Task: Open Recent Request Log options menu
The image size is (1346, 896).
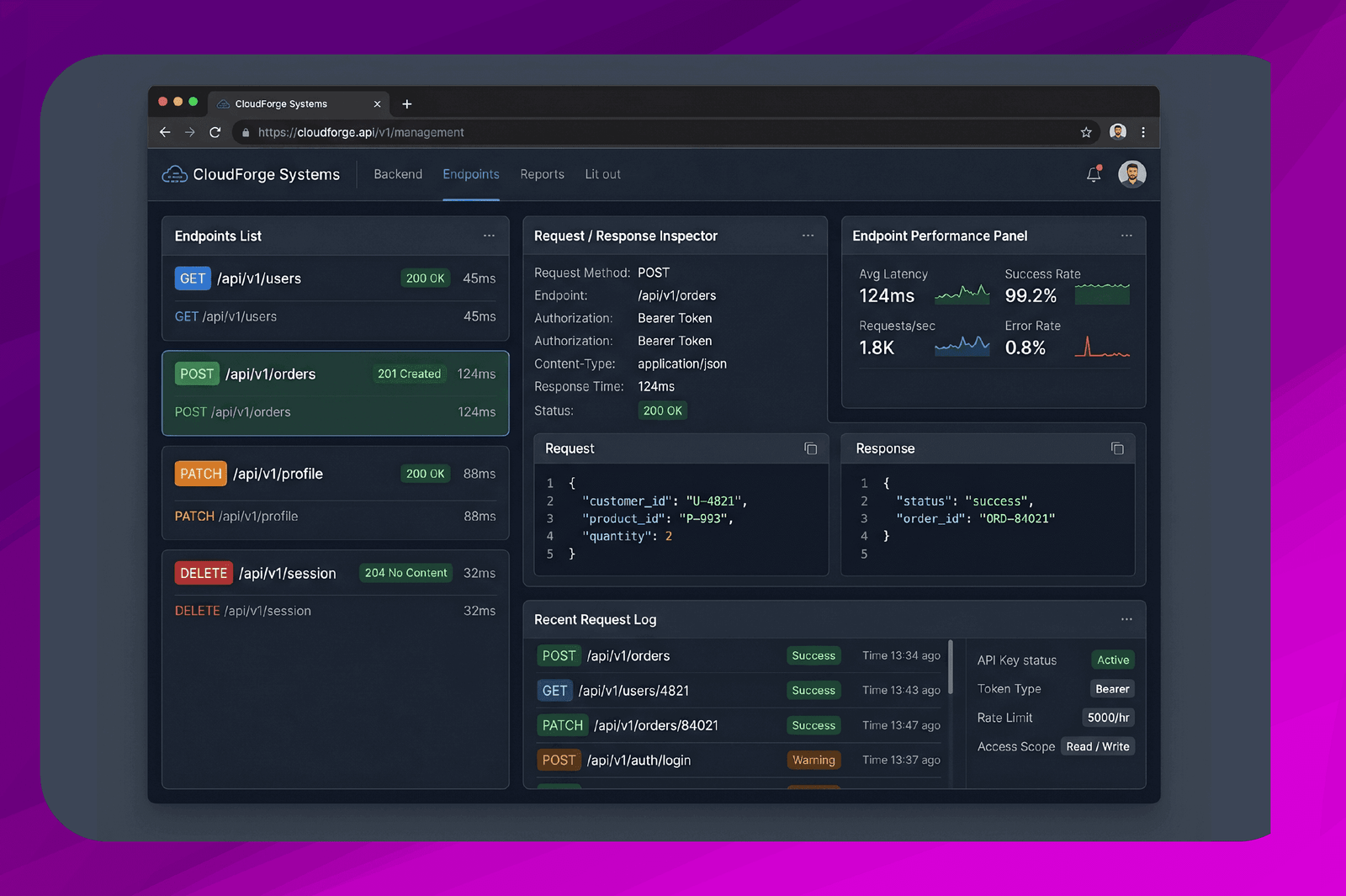Action: (1126, 619)
